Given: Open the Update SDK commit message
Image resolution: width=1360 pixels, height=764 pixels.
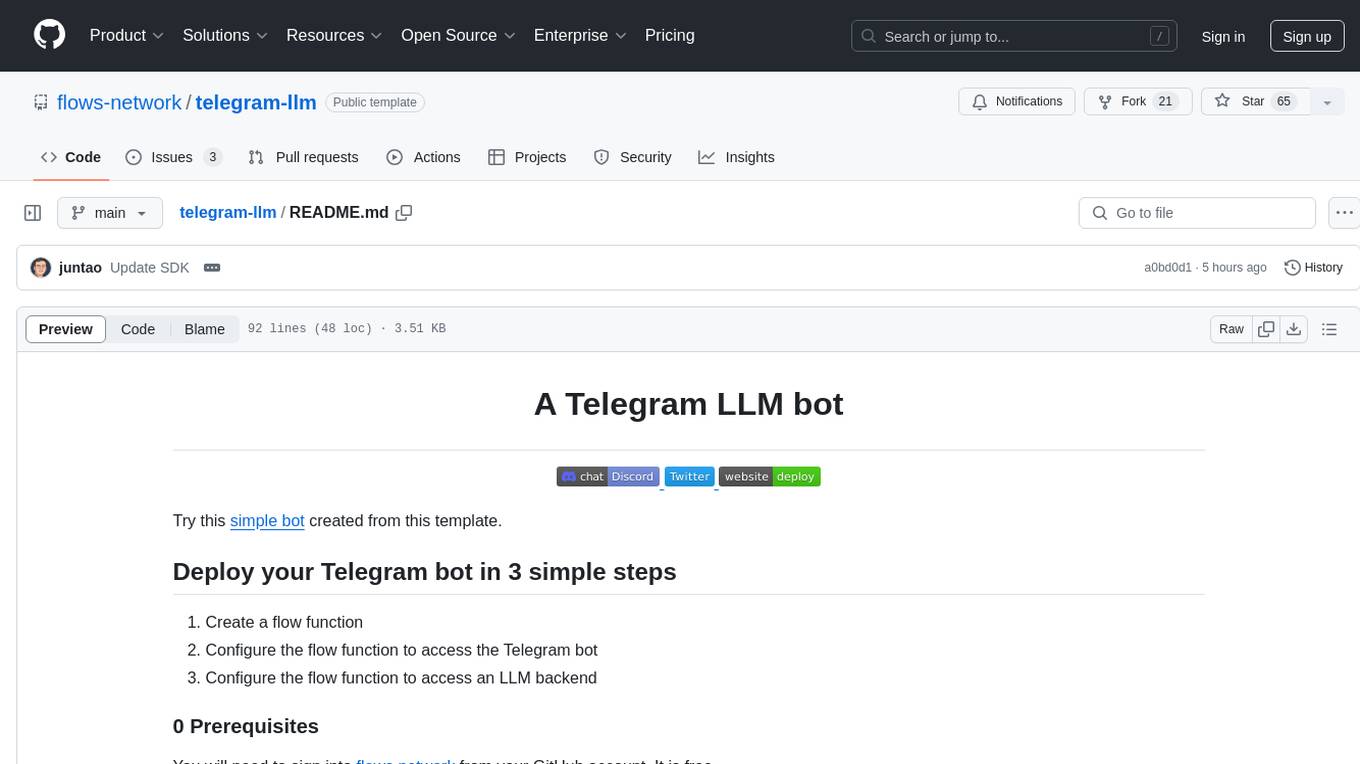Looking at the screenshot, I should [x=149, y=268].
